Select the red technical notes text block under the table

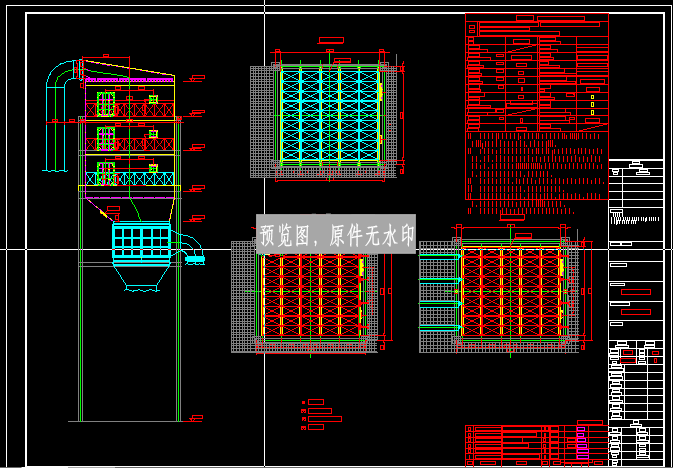click(537, 173)
